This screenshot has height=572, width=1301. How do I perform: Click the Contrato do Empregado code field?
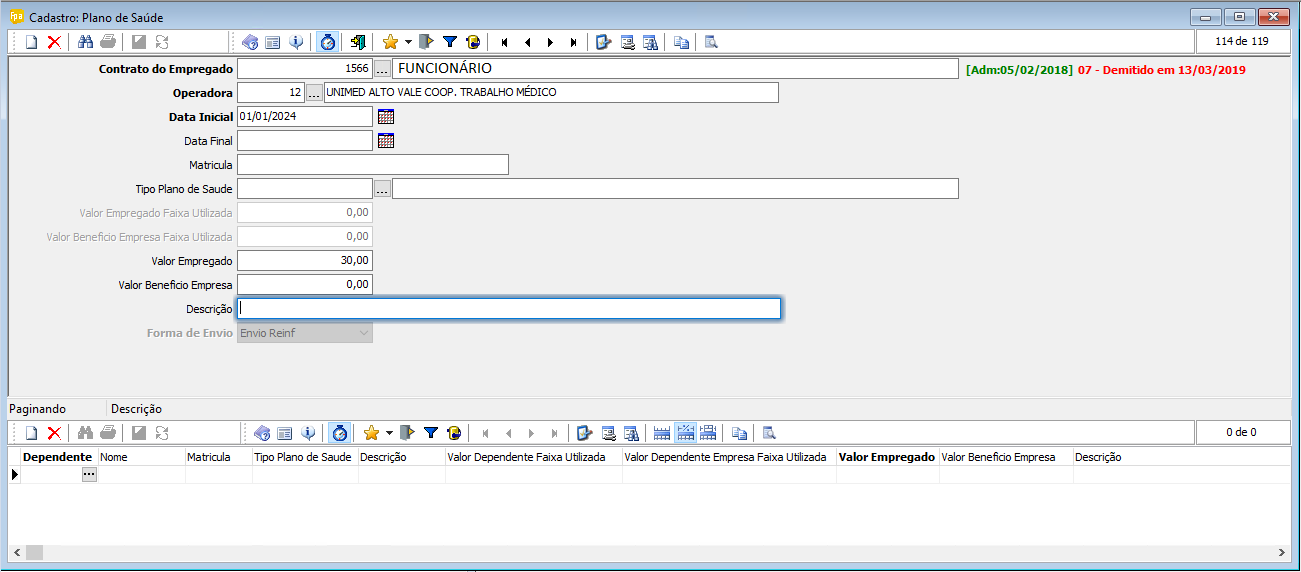(305, 69)
